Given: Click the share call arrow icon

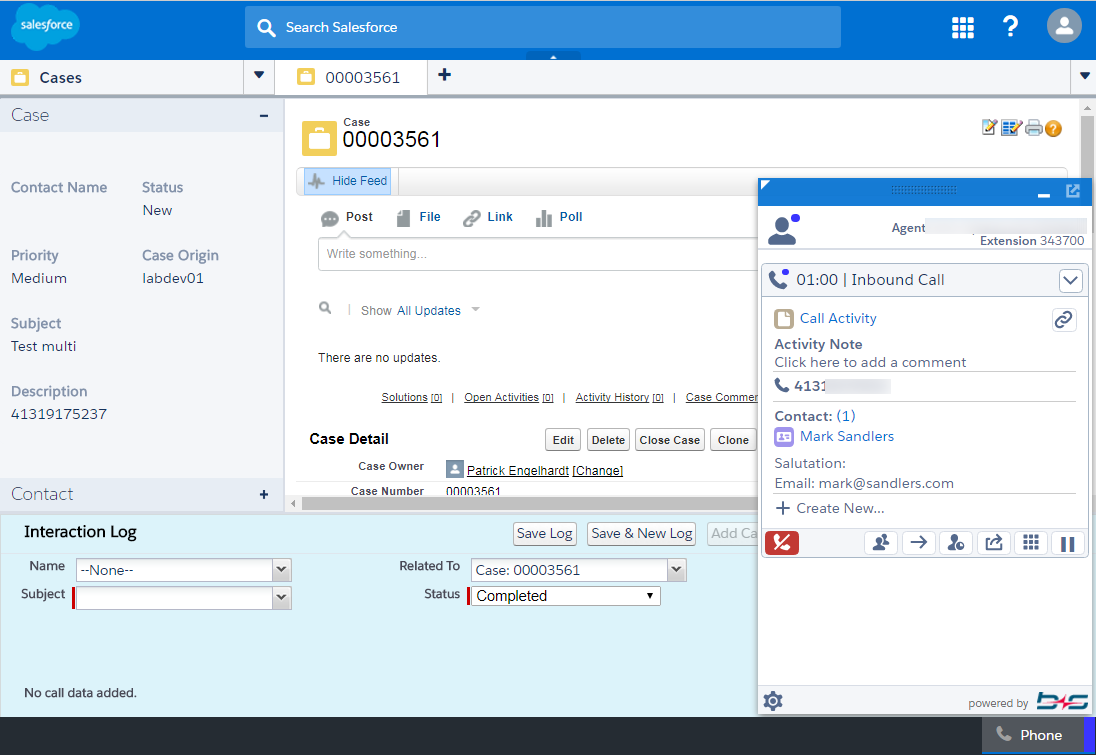Looking at the screenshot, I should (993, 543).
